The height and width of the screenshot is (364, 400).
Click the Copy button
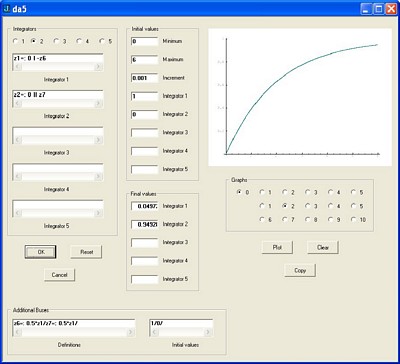300,270
